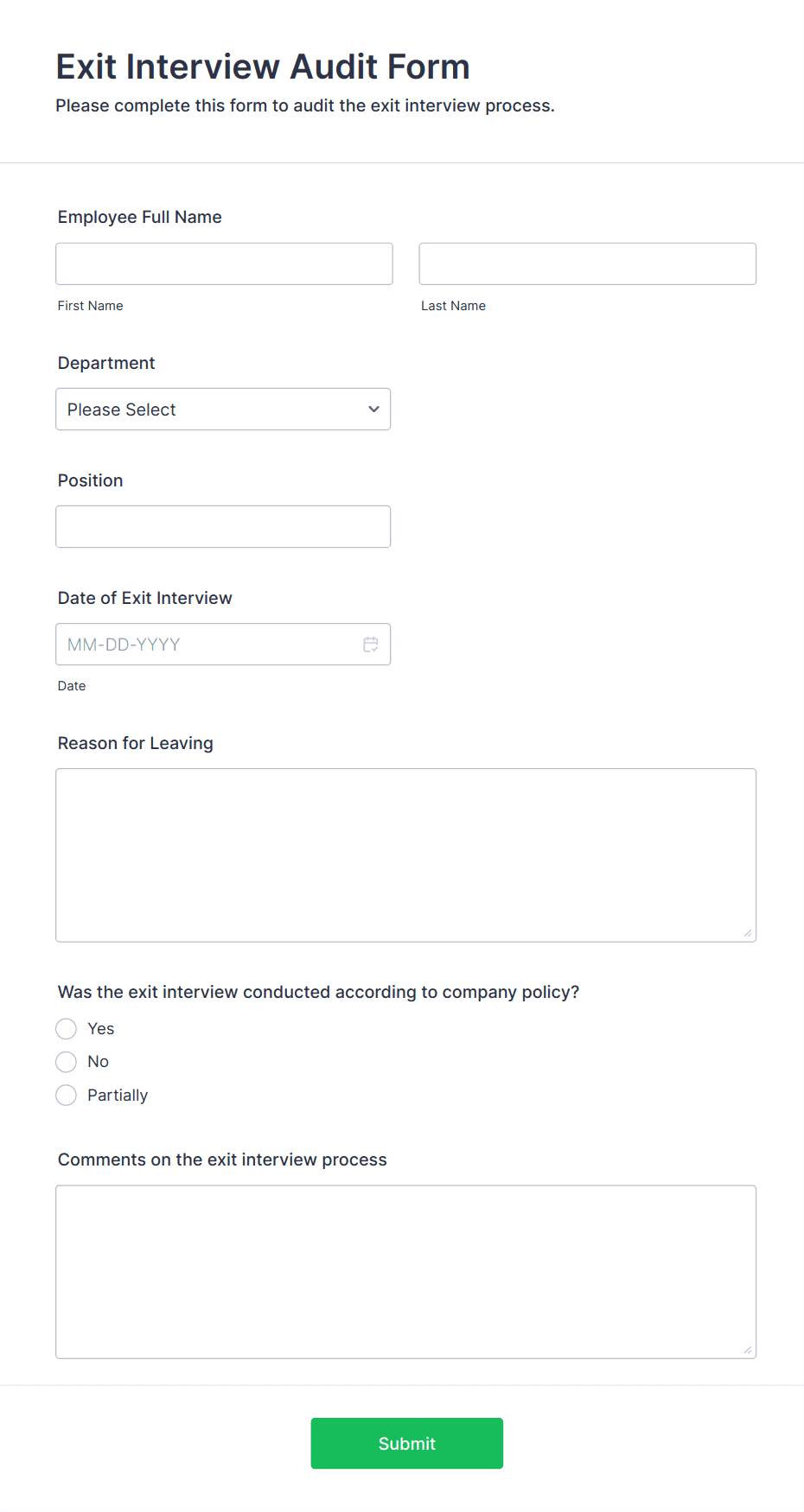This screenshot has width=804, height=1512.
Task: Choose No for policy compliance question
Action: 66,1061
